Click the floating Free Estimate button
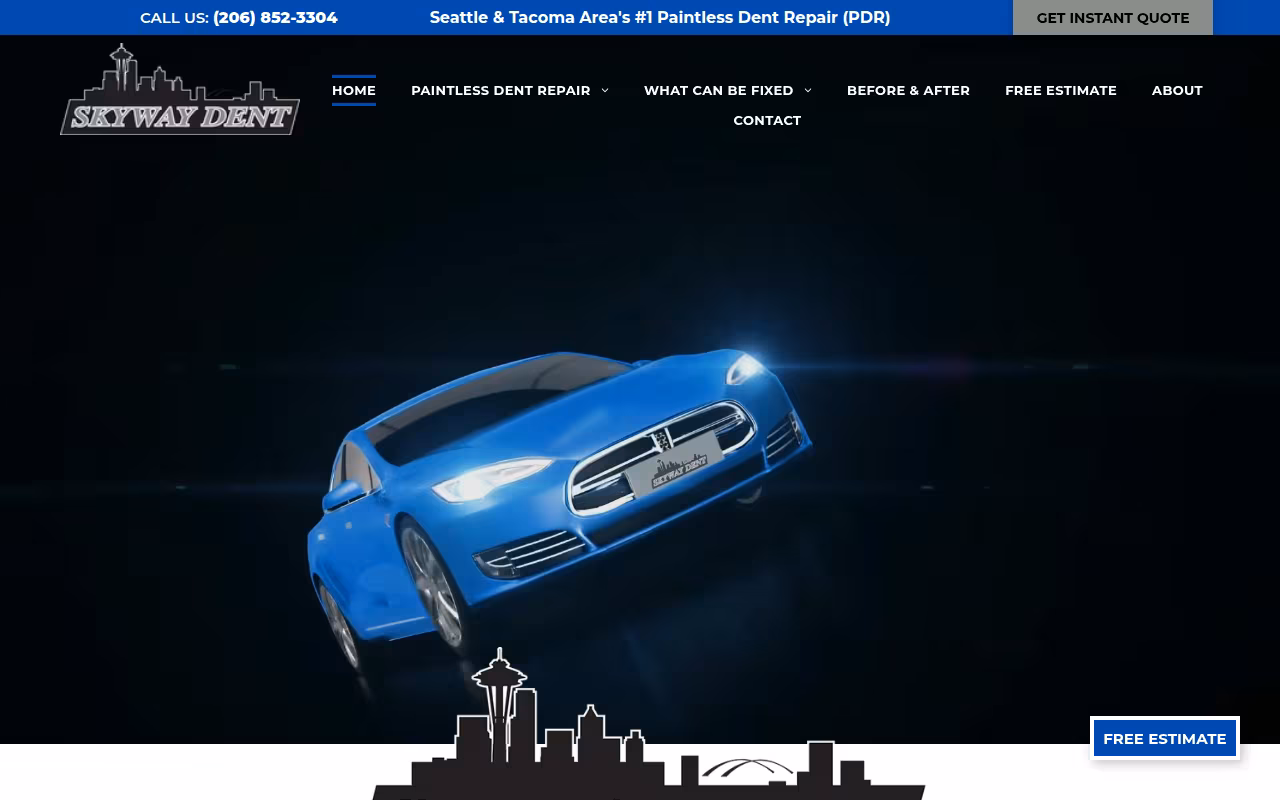 [x=1165, y=739]
